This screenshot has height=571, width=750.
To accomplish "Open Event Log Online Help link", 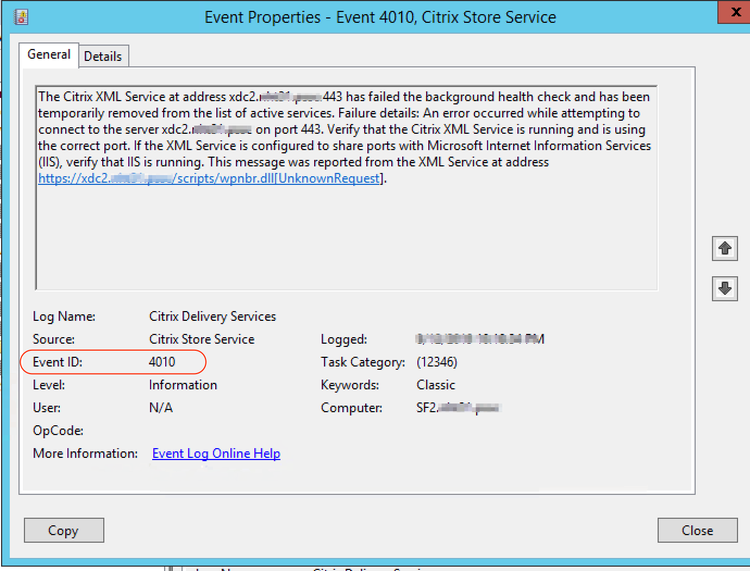I will coord(216,453).
